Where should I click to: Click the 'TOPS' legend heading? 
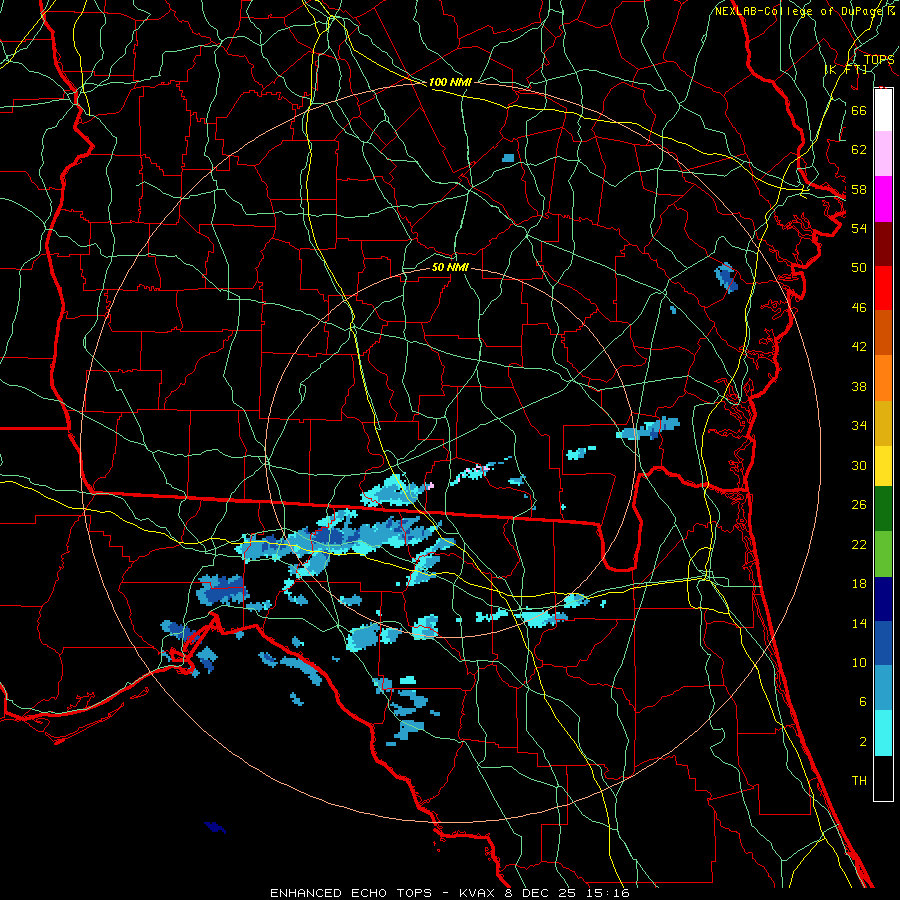tap(879, 60)
